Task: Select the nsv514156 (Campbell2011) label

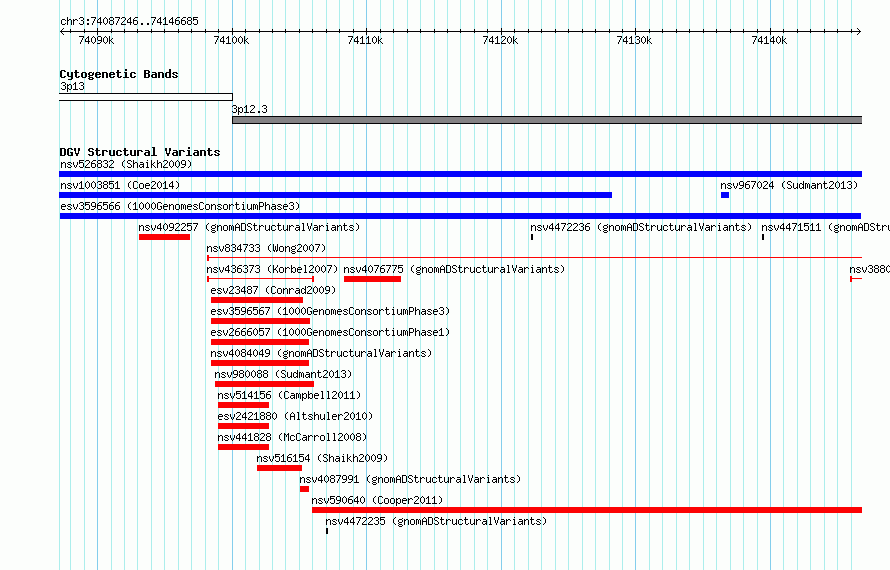Action: 289,395
